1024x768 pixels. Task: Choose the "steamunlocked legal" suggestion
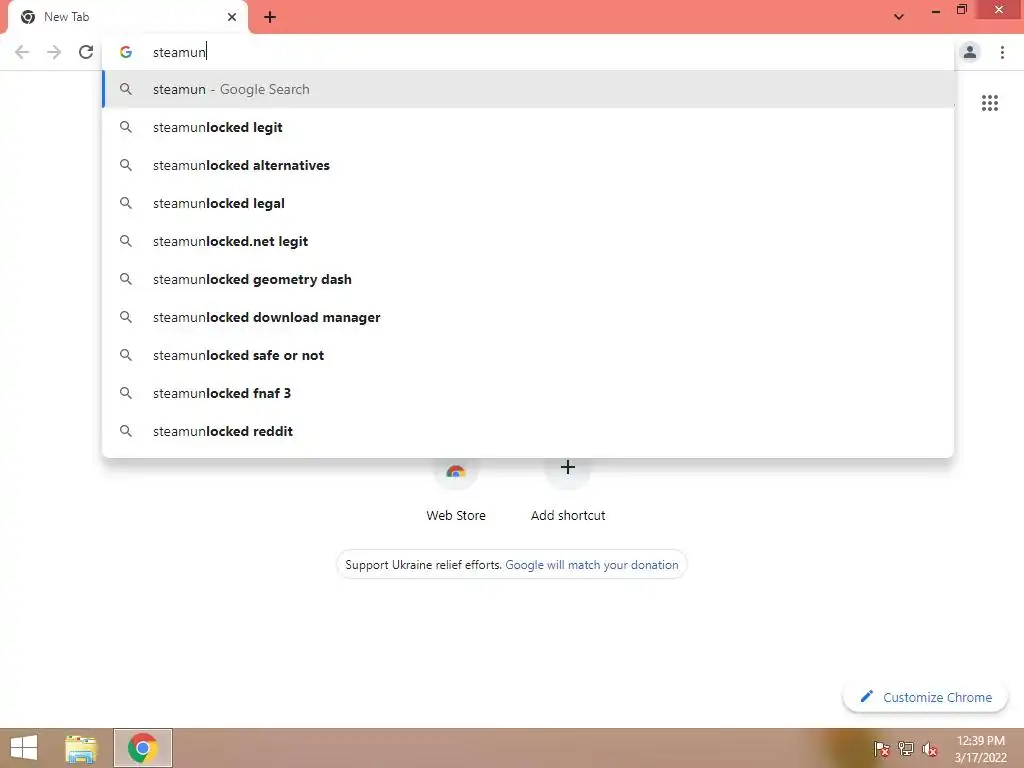pyautogui.click(x=528, y=203)
